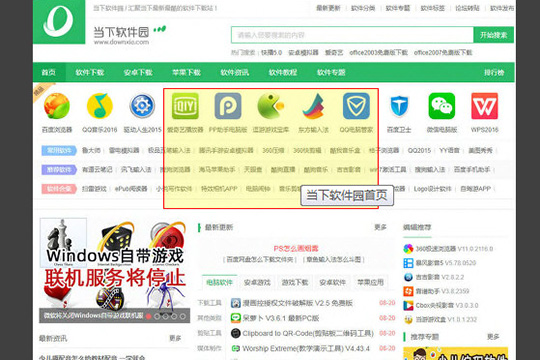The width and height of the screenshot is (540, 360).
Task: Open the QQ电脑管家 shield icon
Action: click(356, 106)
